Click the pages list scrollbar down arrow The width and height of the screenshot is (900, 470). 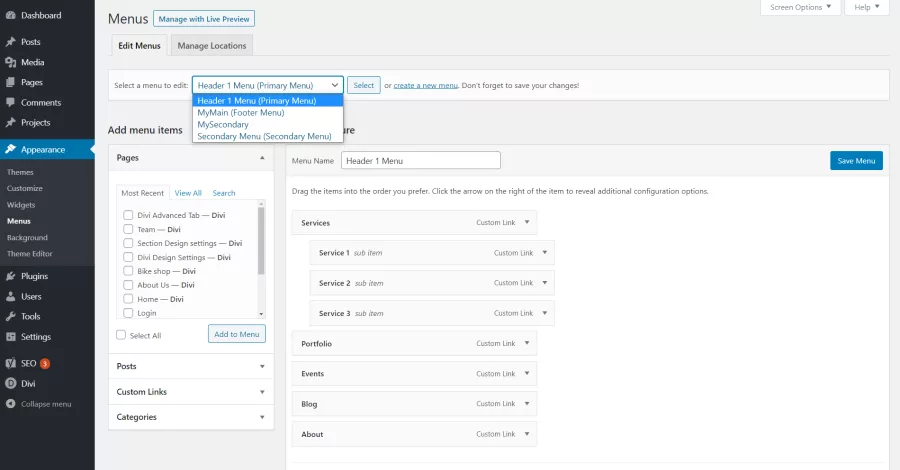coord(261,314)
